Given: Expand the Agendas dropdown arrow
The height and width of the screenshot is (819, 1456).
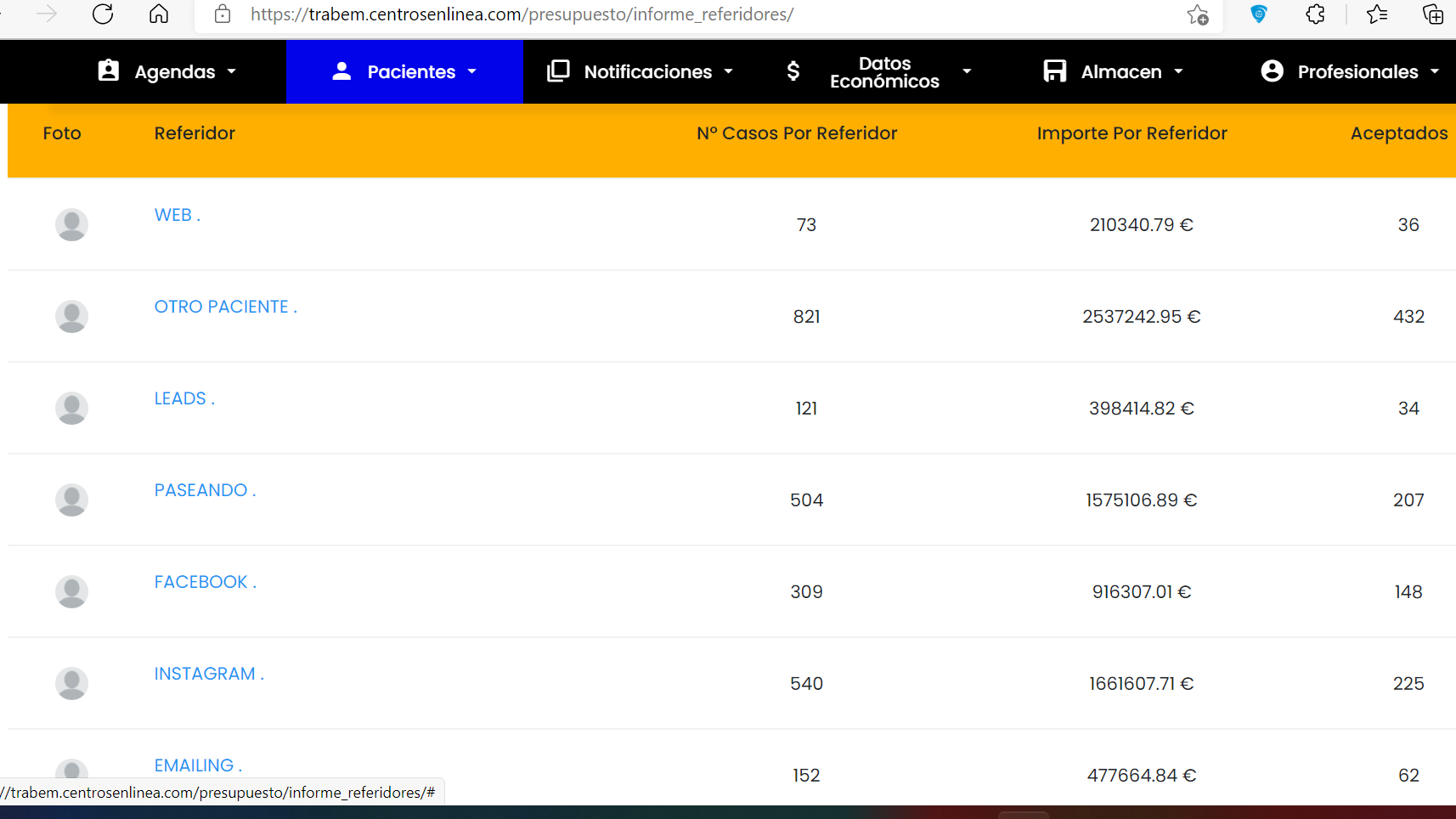Looking at the screenshot, I should point(232,72).
